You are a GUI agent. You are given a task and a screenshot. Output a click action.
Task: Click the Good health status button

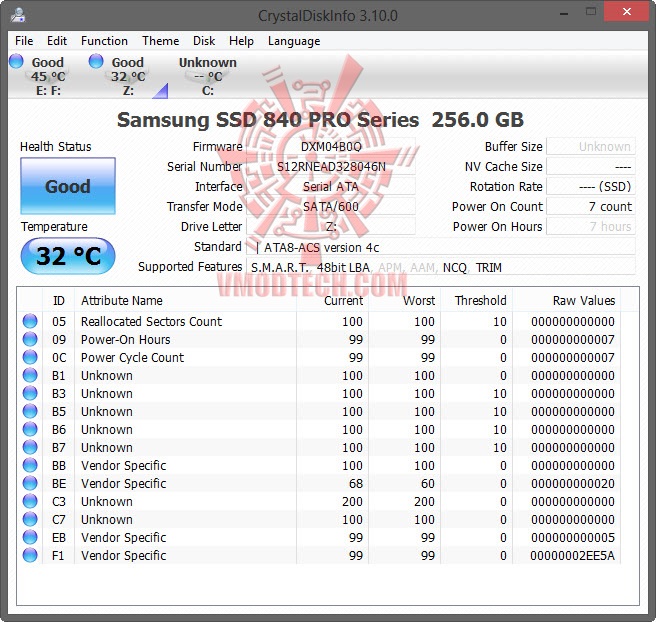(68, 186)
